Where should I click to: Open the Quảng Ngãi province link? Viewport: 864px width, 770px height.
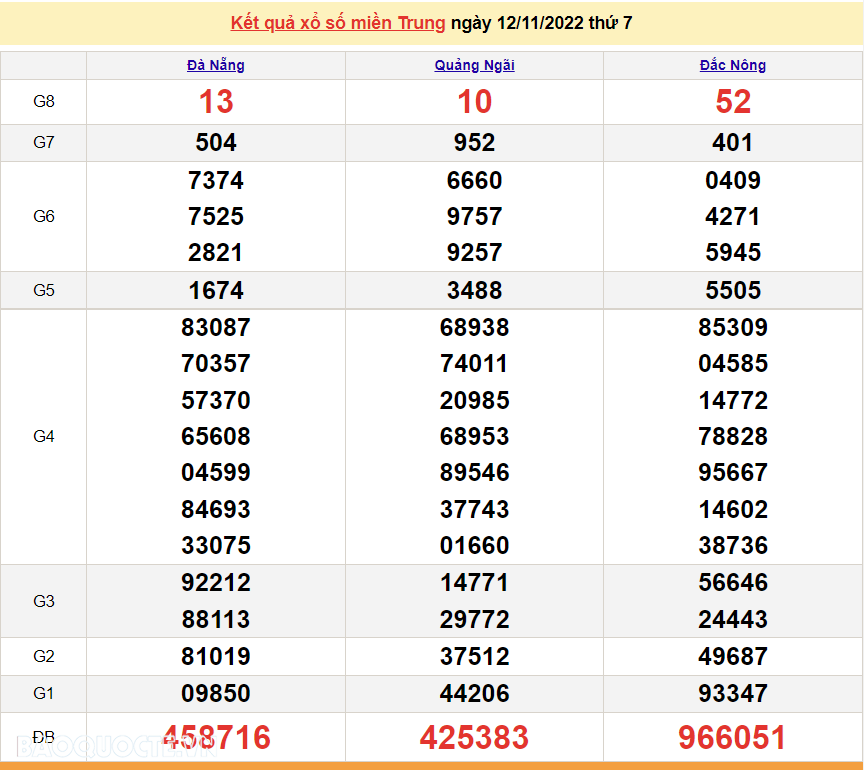point(474,65)
